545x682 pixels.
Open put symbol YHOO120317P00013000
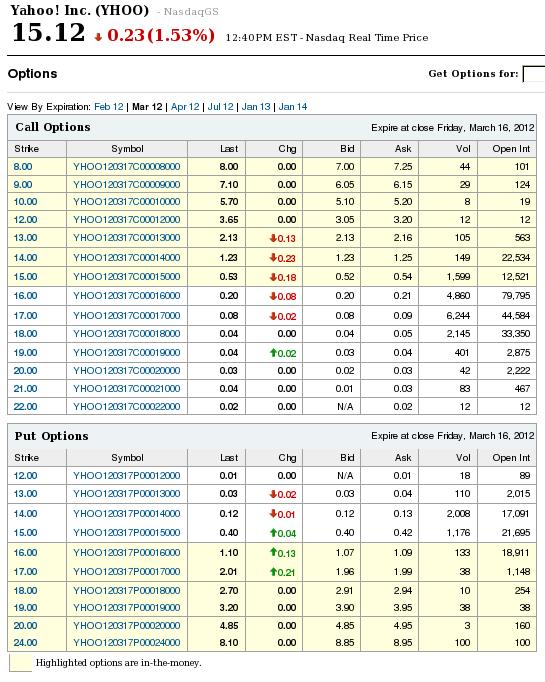[127, 494]
